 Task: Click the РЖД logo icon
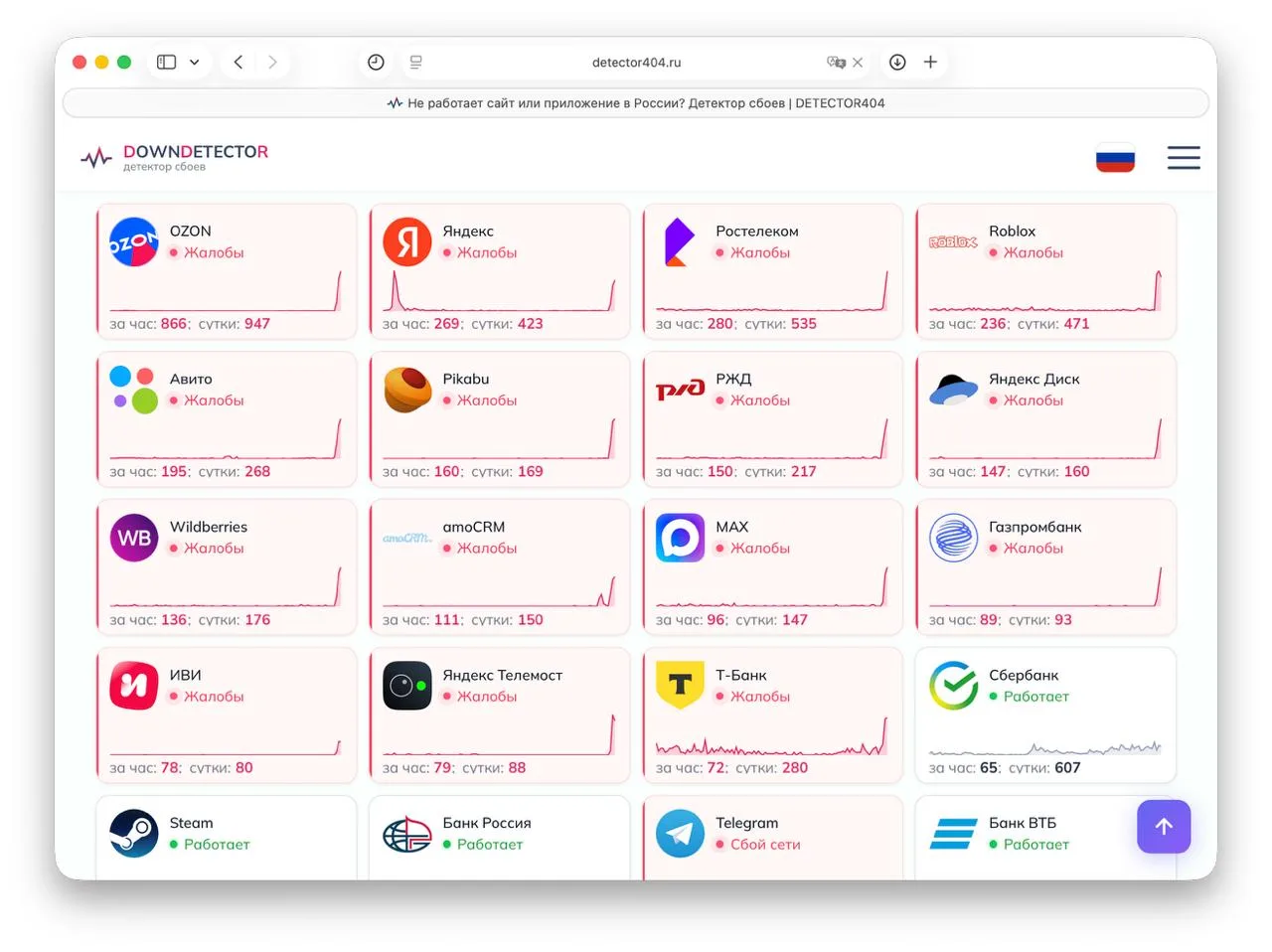680,390
